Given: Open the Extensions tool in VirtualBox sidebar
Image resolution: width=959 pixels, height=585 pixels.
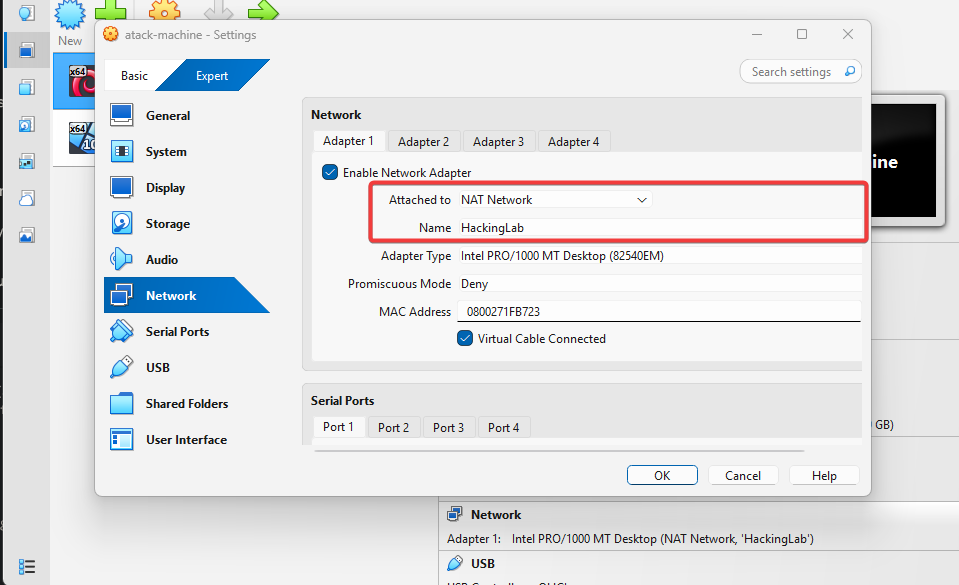Looking at the screenshot, I should 26,88.
